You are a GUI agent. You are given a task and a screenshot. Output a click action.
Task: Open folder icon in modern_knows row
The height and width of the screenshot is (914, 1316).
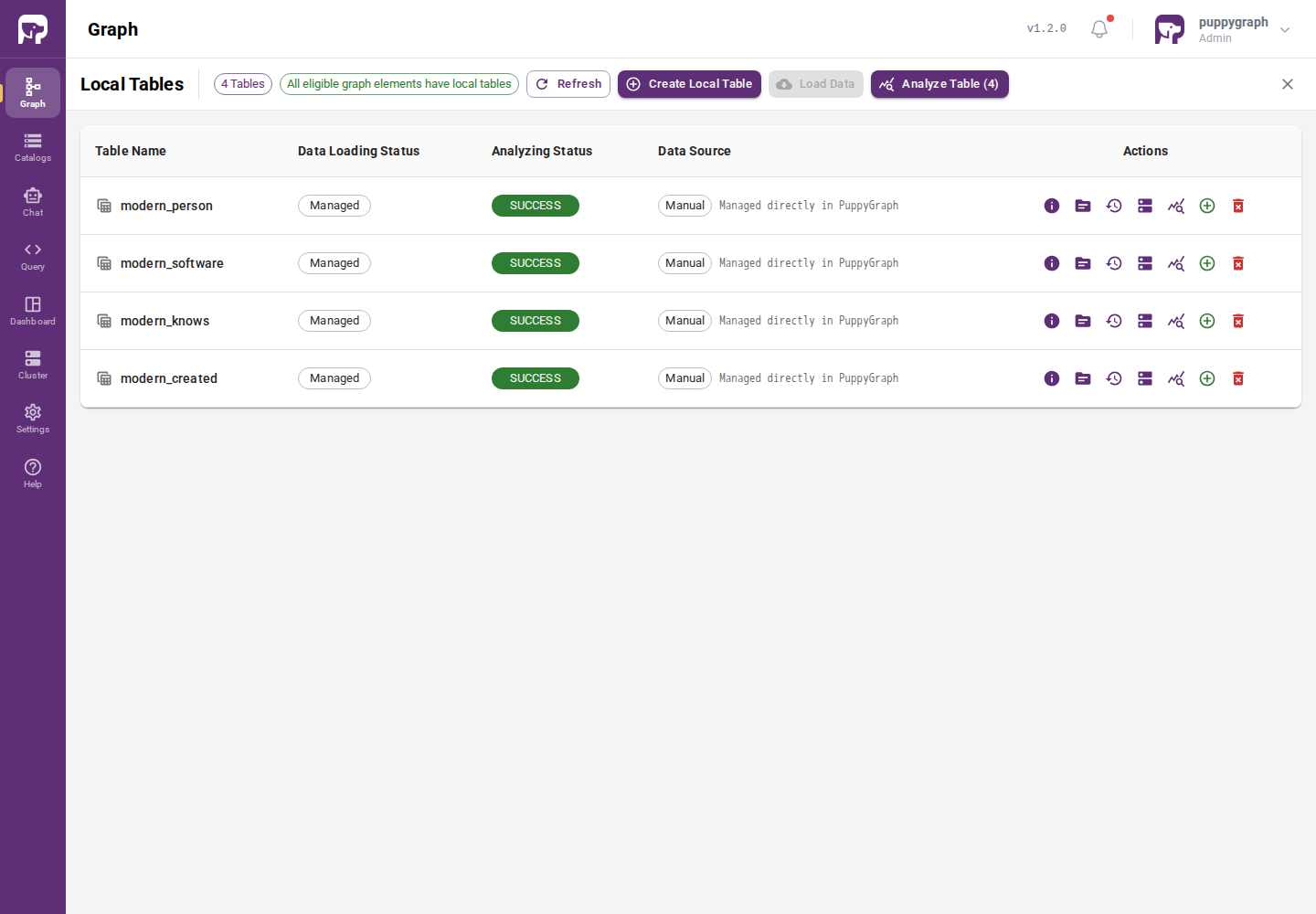point(1083,321)
